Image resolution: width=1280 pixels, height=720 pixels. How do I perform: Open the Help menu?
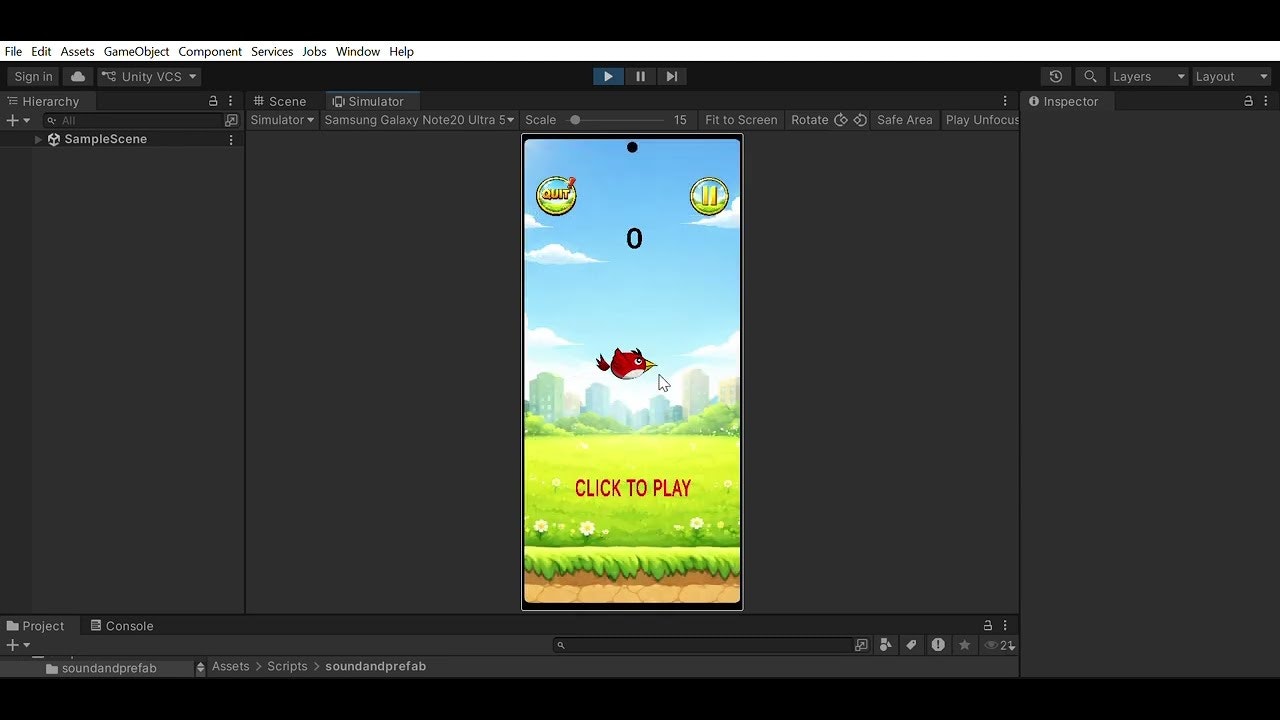[401, 52]
